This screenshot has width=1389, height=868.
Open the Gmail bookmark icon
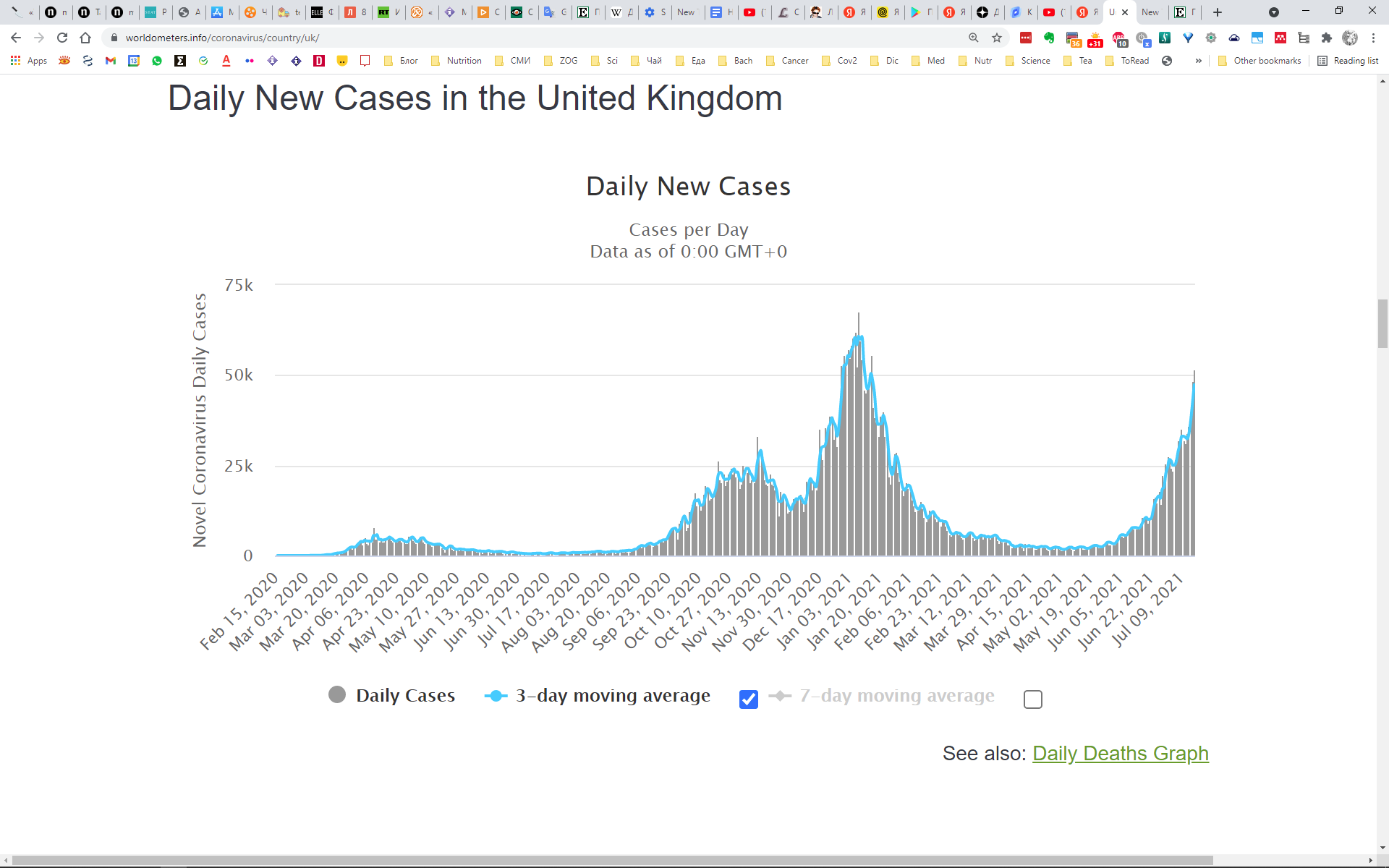[111, 61]
